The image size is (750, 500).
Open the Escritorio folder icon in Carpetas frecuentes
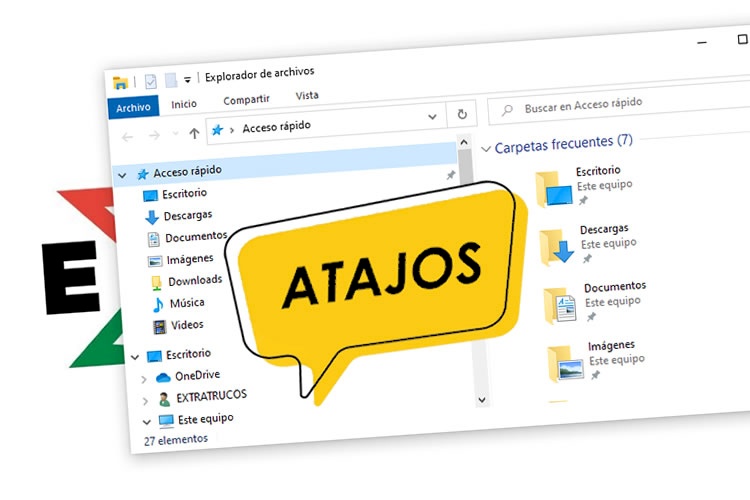click(548, 190)
